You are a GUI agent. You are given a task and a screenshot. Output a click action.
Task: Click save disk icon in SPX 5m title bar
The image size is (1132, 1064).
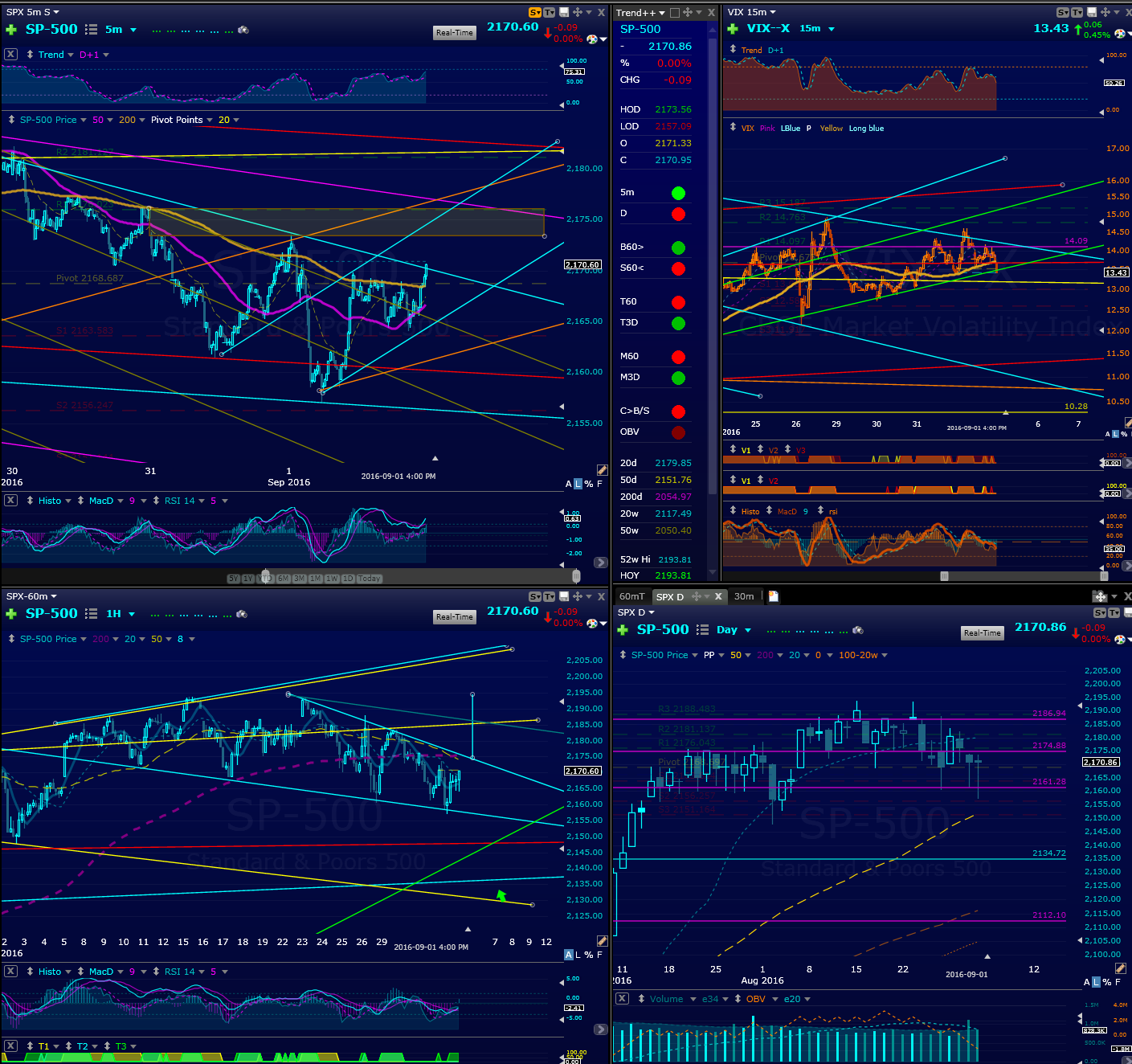tap(564, 12)
